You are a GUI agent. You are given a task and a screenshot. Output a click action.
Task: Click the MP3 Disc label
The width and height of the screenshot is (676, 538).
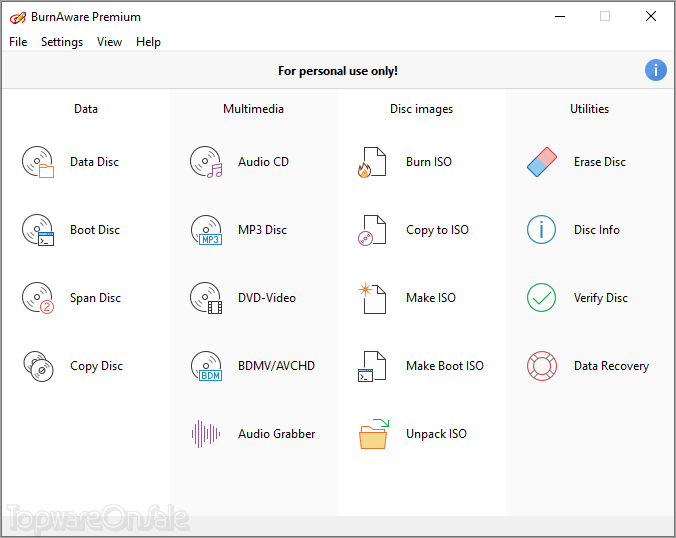click(262, 230)
